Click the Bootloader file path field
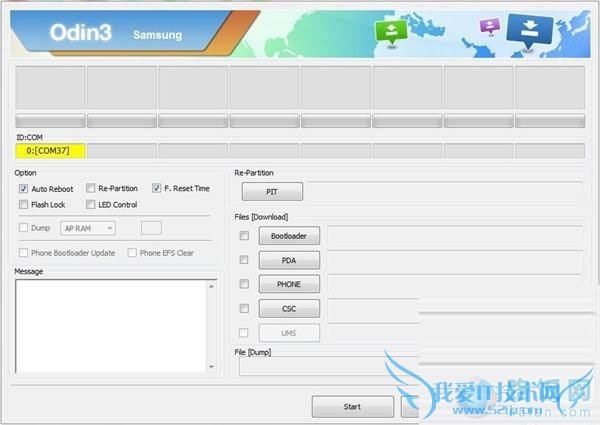 (x=455, y=236)
